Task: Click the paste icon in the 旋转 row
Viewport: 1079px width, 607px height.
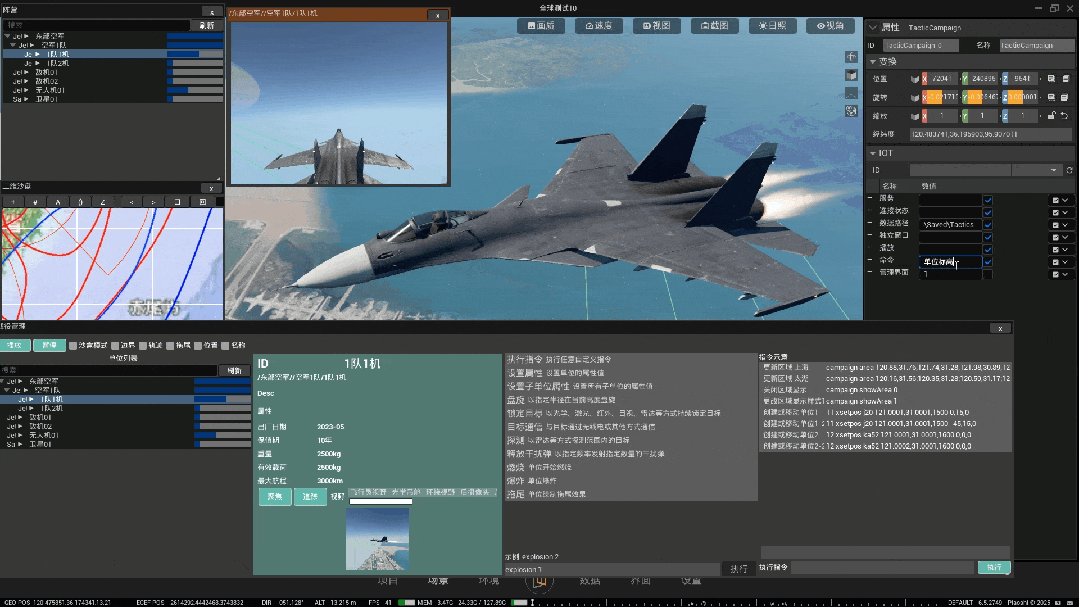Action: 1065,97
